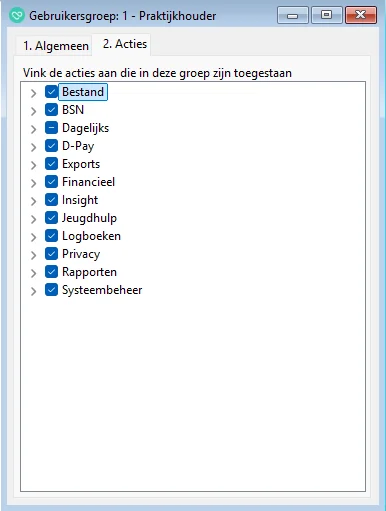Click the green heart app icon in title bar
The width and height of the screenshot is (386, 511).
17,15
